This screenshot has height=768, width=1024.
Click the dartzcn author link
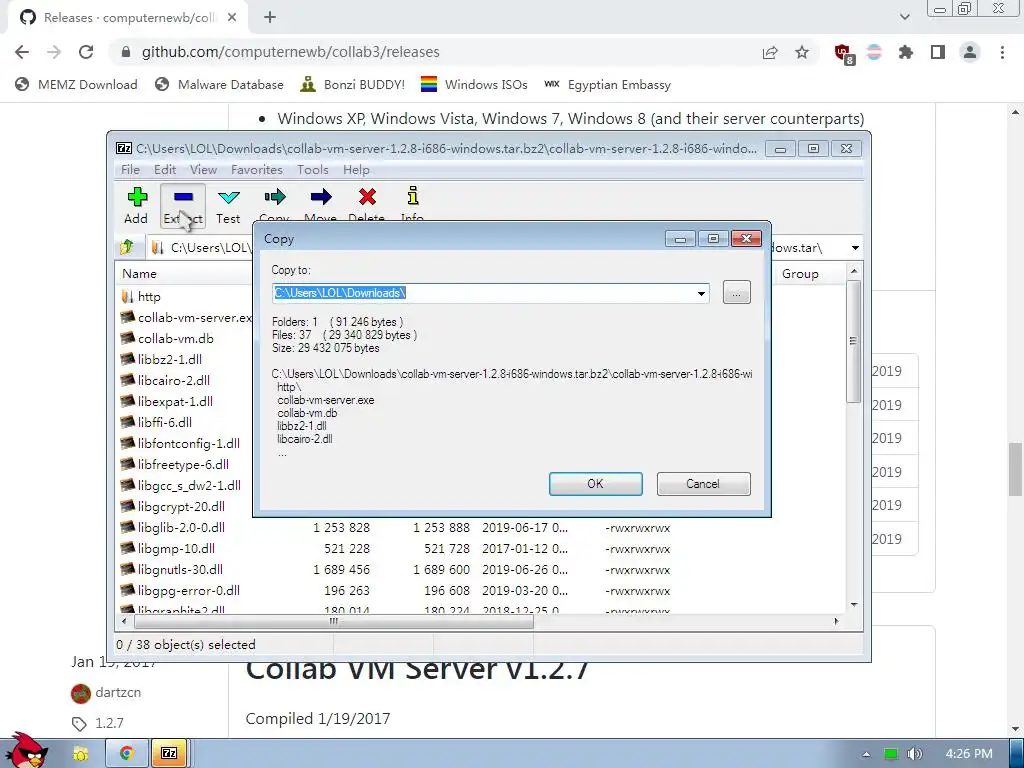(x=118, y=693)
